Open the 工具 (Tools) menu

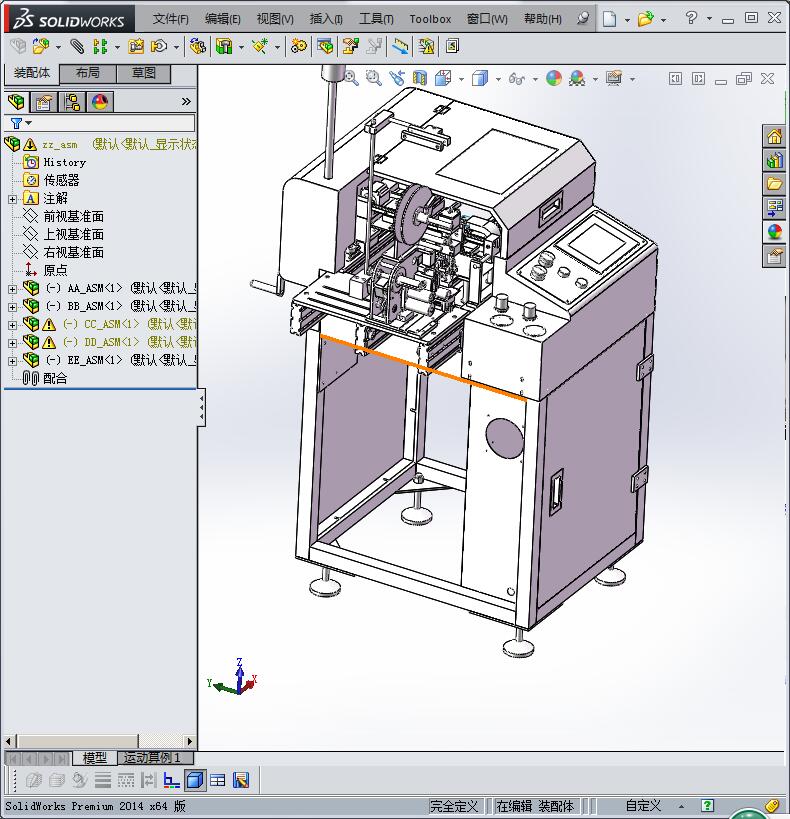pos(376,19)
